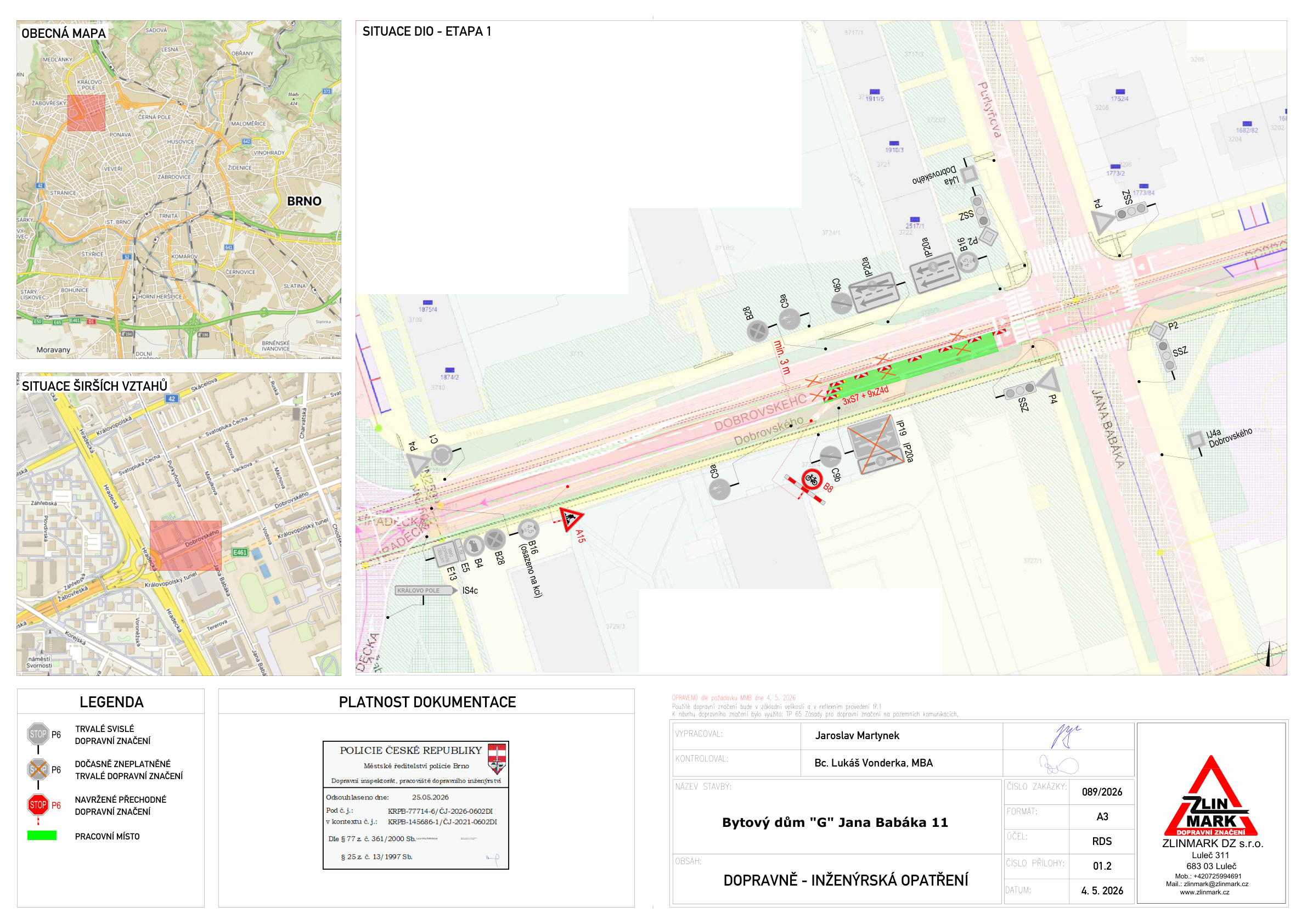Image resolution: width=1307 pixels, height=924 pixels.
Task: Select the Charvatská street label
Action: (x=303, y=423)
